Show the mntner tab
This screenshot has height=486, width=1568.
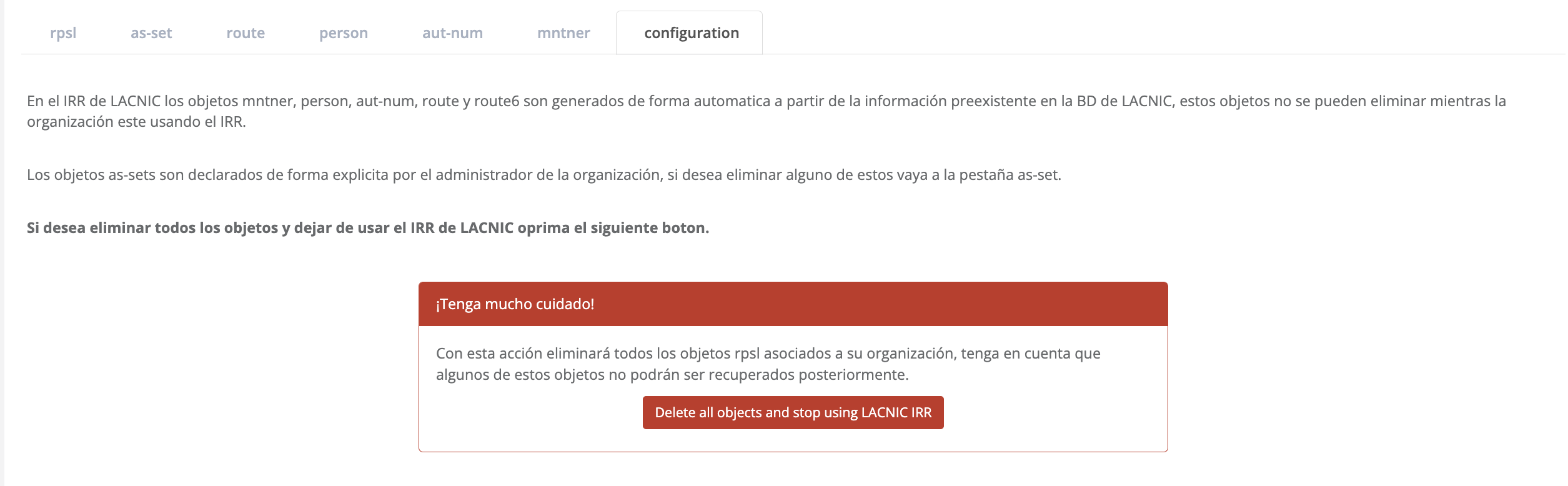click(563, 33)
